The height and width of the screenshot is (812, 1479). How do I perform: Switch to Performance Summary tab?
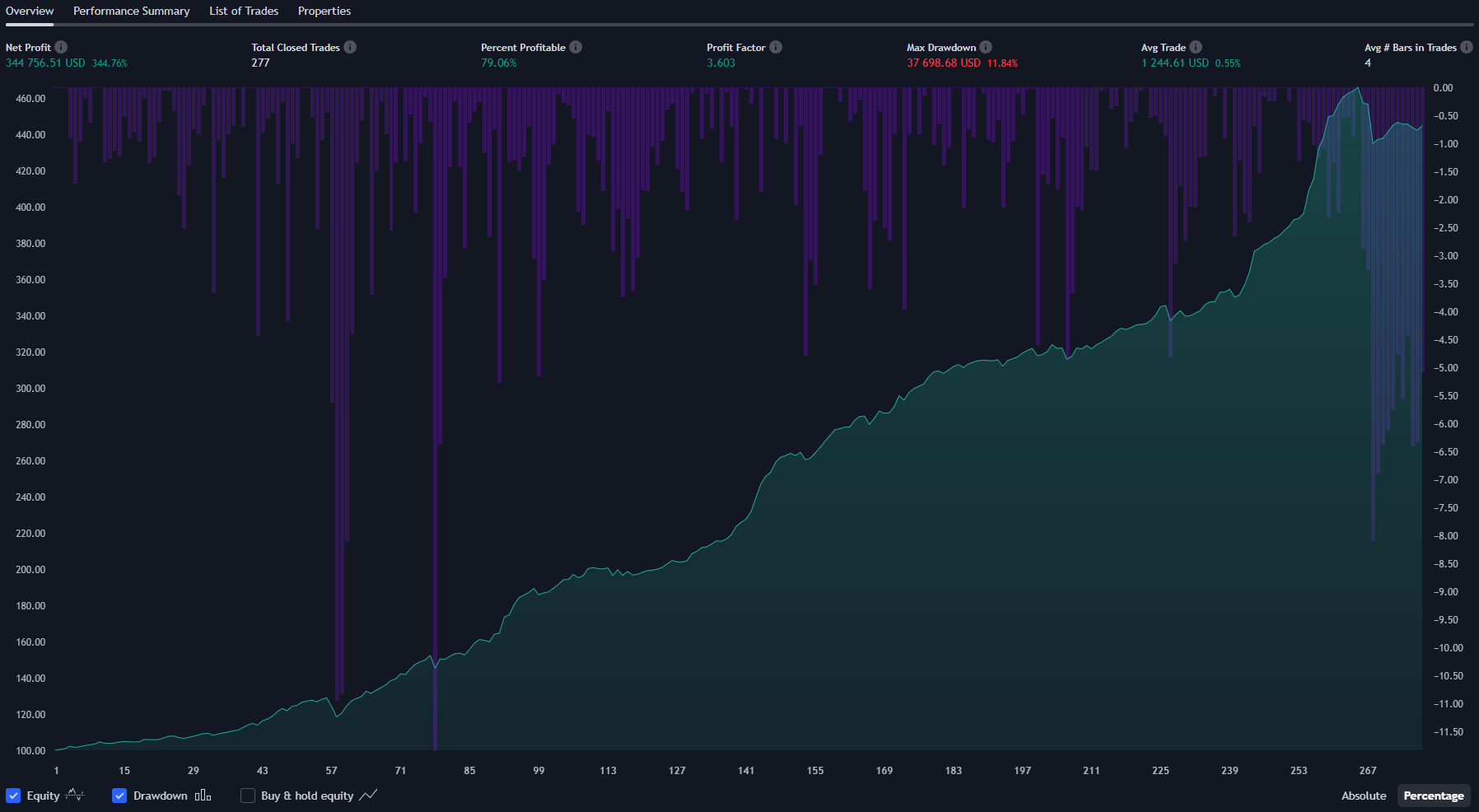pos(131,11)
